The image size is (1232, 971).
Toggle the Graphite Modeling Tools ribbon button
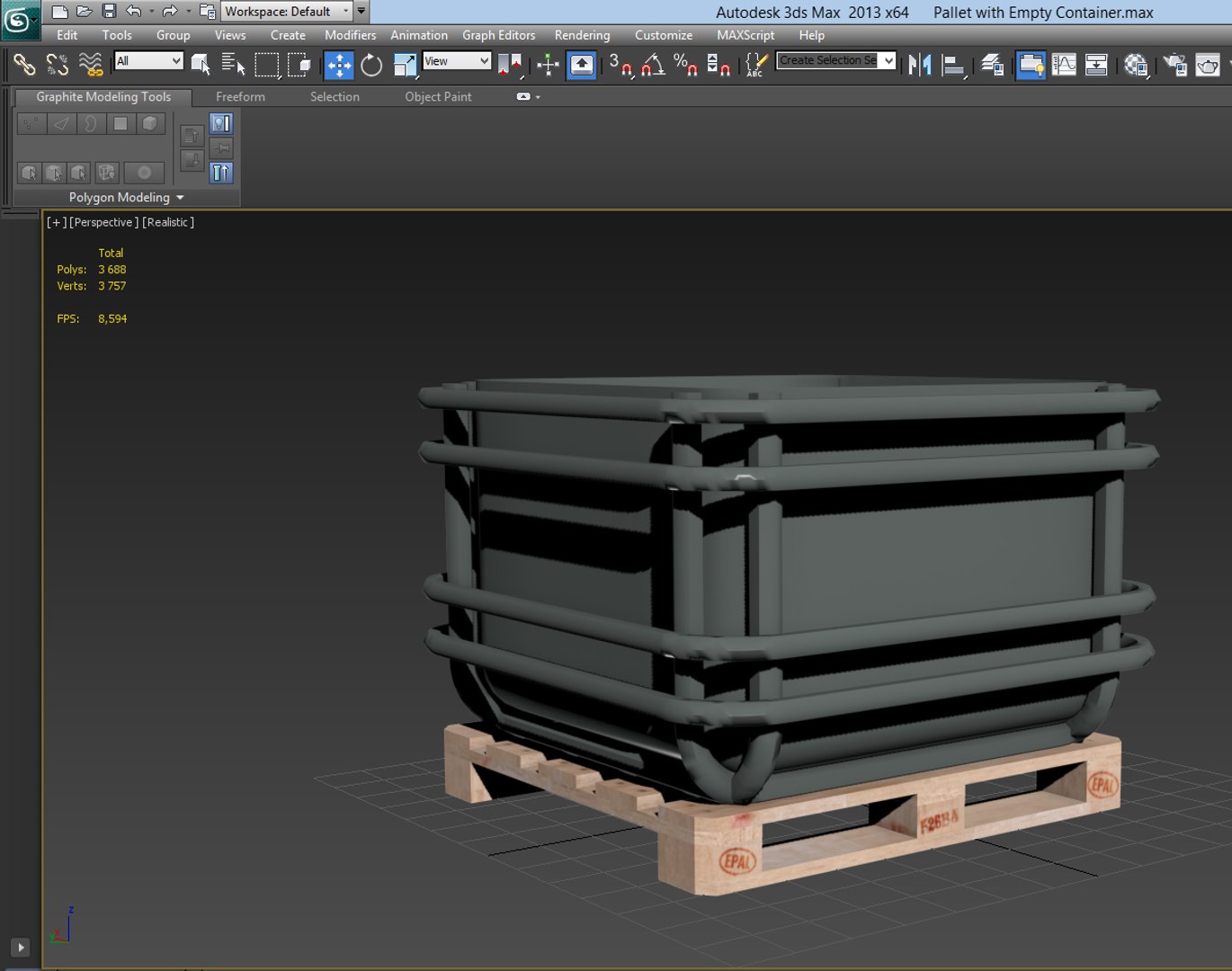click(1031, 65)
